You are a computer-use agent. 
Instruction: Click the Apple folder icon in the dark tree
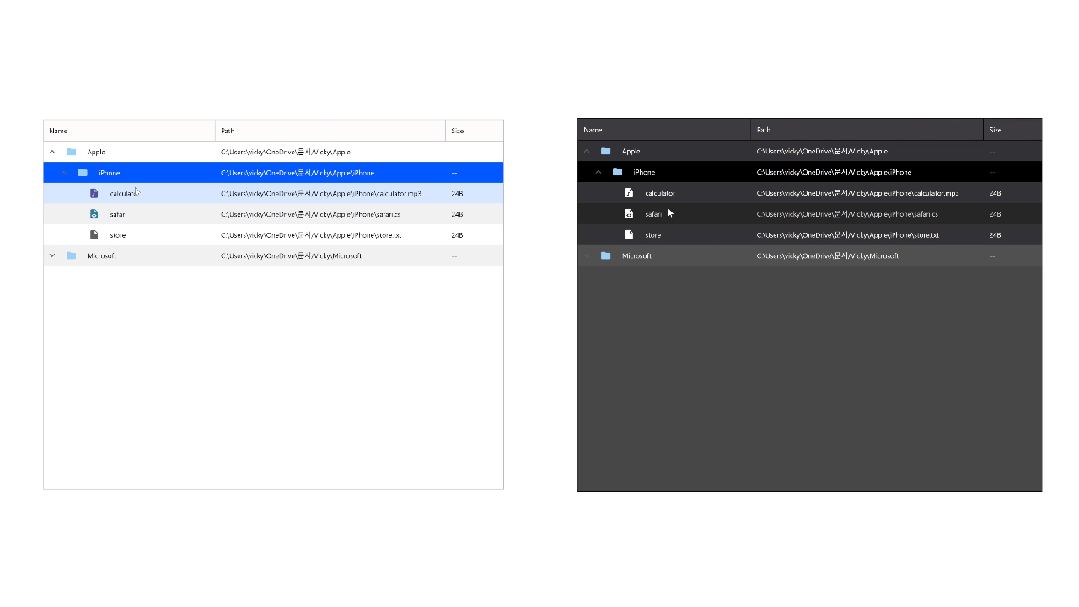pos(606,151)
